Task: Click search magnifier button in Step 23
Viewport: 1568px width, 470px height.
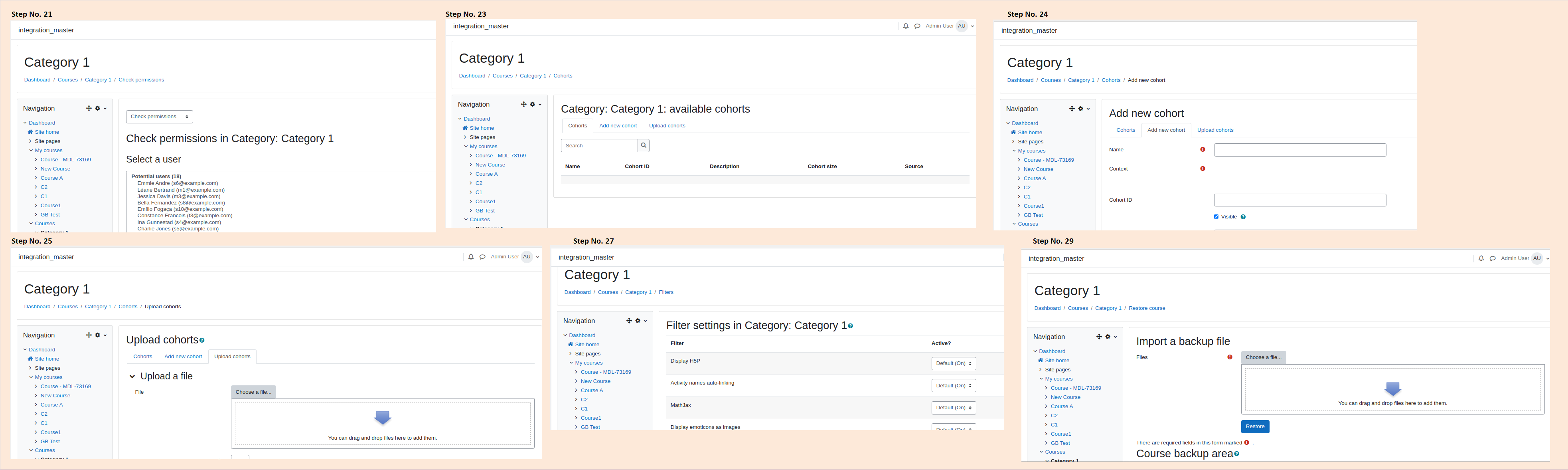Action: (644, 146)
